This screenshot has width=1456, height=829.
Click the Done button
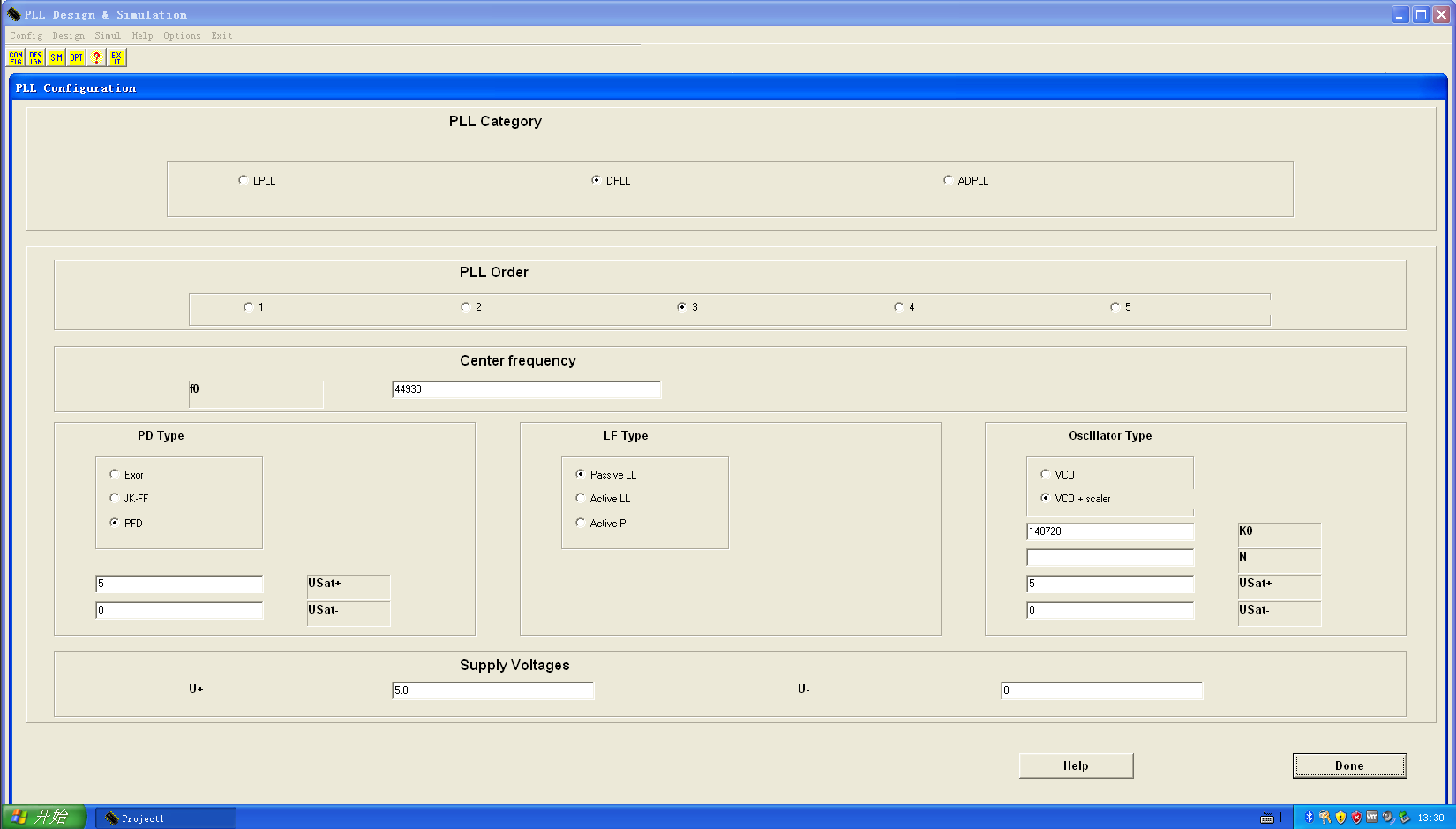1349,765
